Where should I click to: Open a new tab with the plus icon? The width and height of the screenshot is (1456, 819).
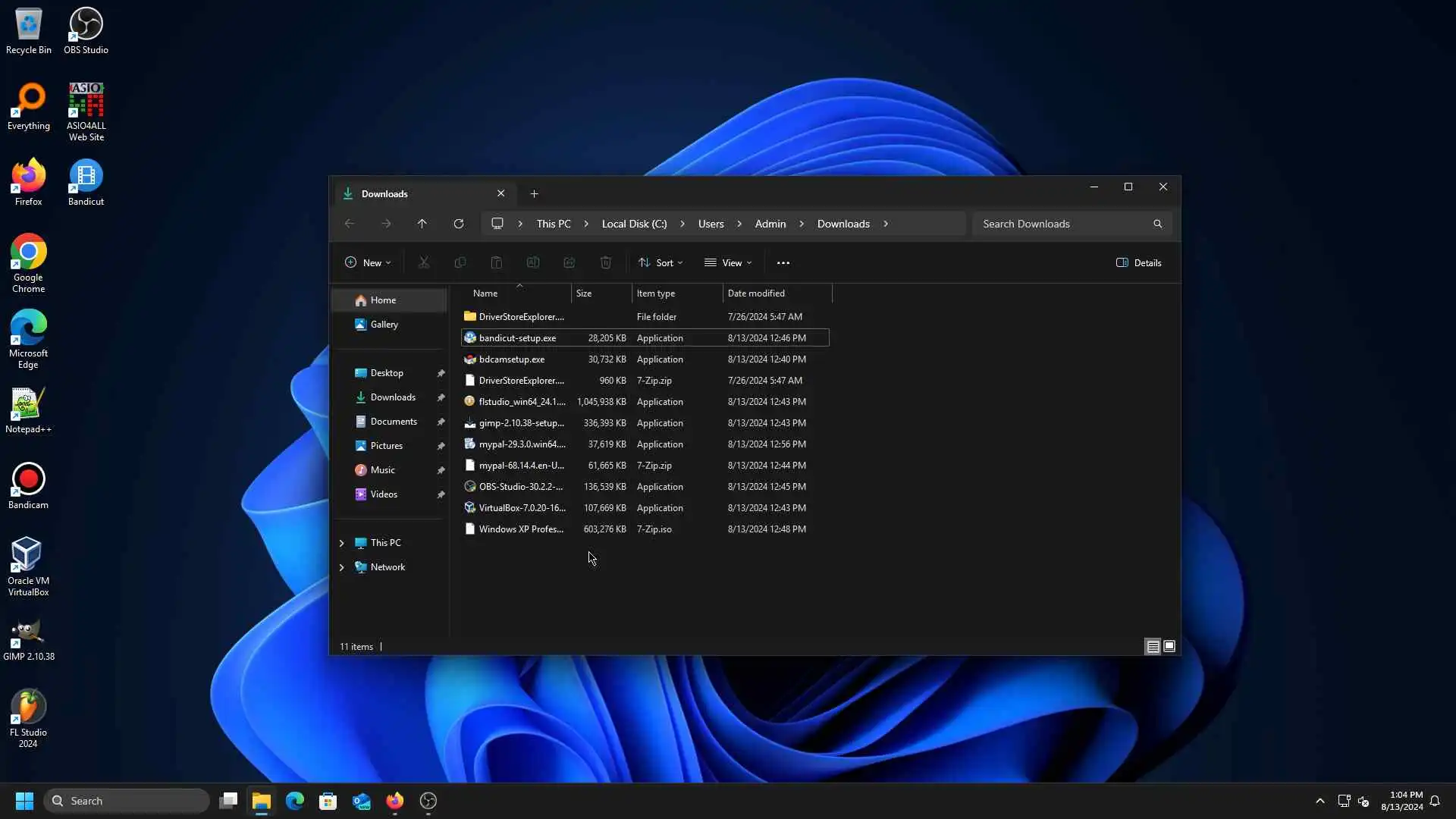pyautogui.click(x=534, y=194)
